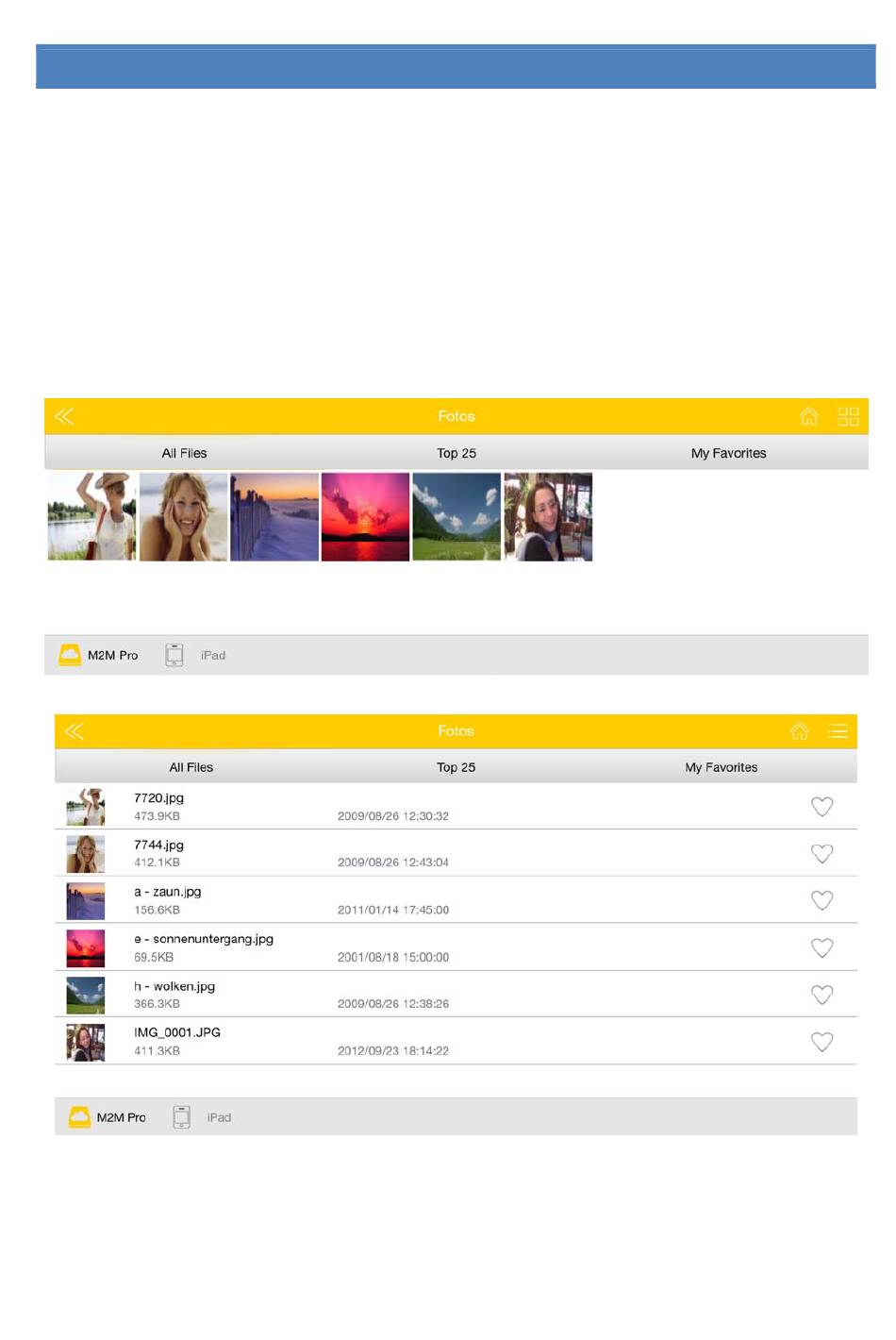Screen dimensions: 896x1340
Task: Switch layout using the grid squares icon
Action: pyautogui.click(x=848, y=416)
